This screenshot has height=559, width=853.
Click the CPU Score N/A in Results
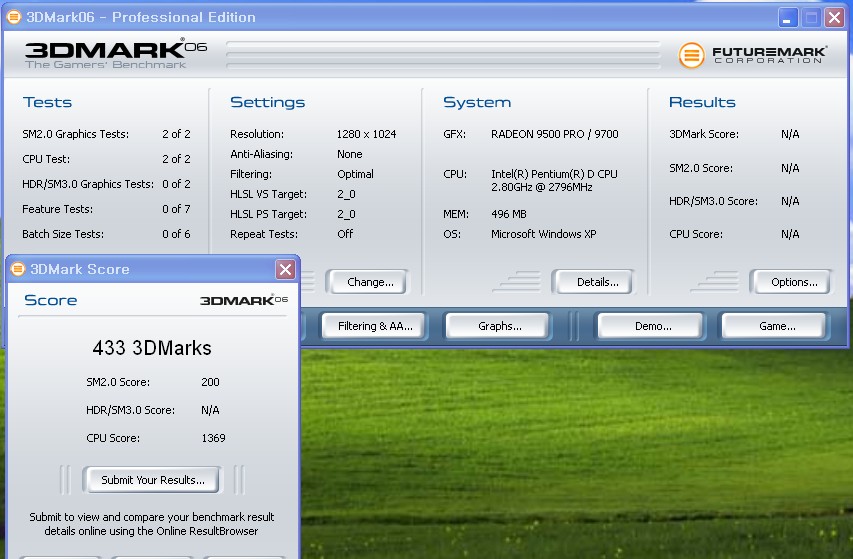(790, 234)
